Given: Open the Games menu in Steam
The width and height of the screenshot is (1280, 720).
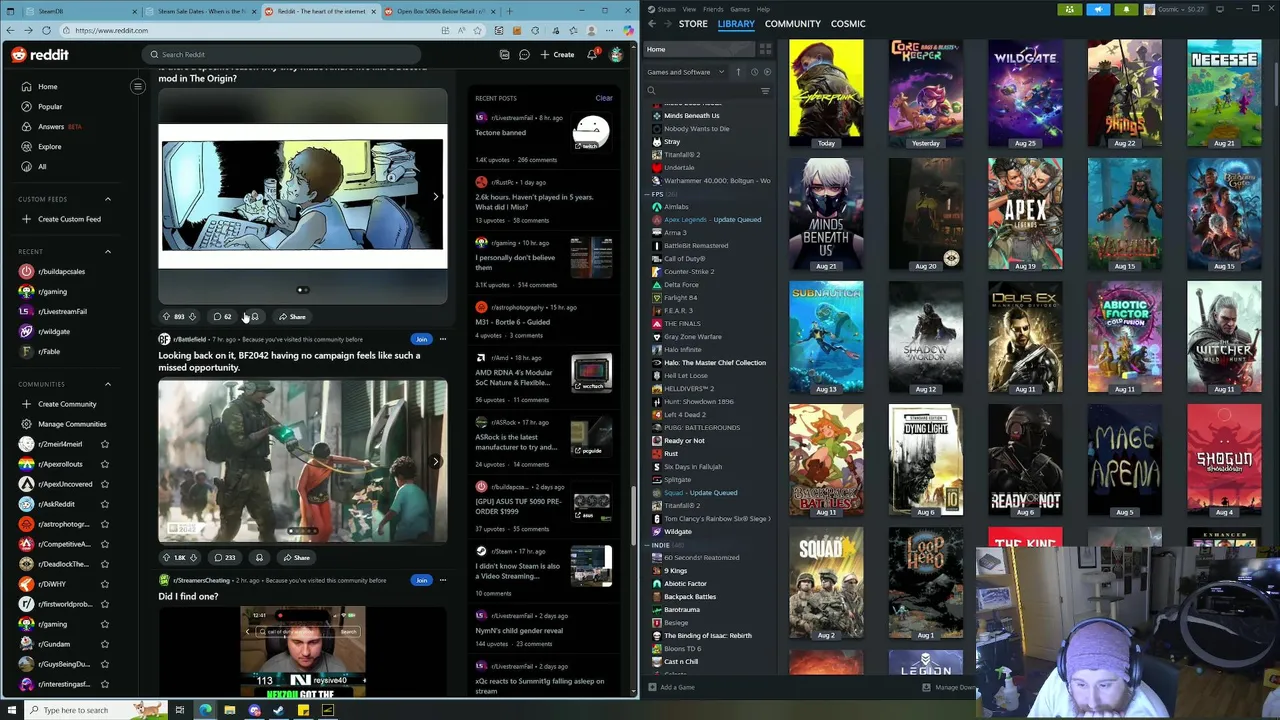Looking at the screenshot, I should (740, 9).
